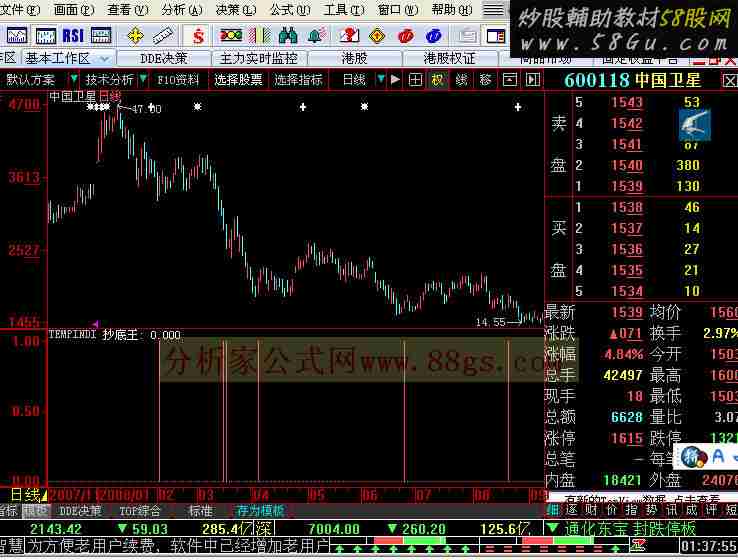Click the 2143.42 index value in status bar
738x560 pixels.
point(56,529)
